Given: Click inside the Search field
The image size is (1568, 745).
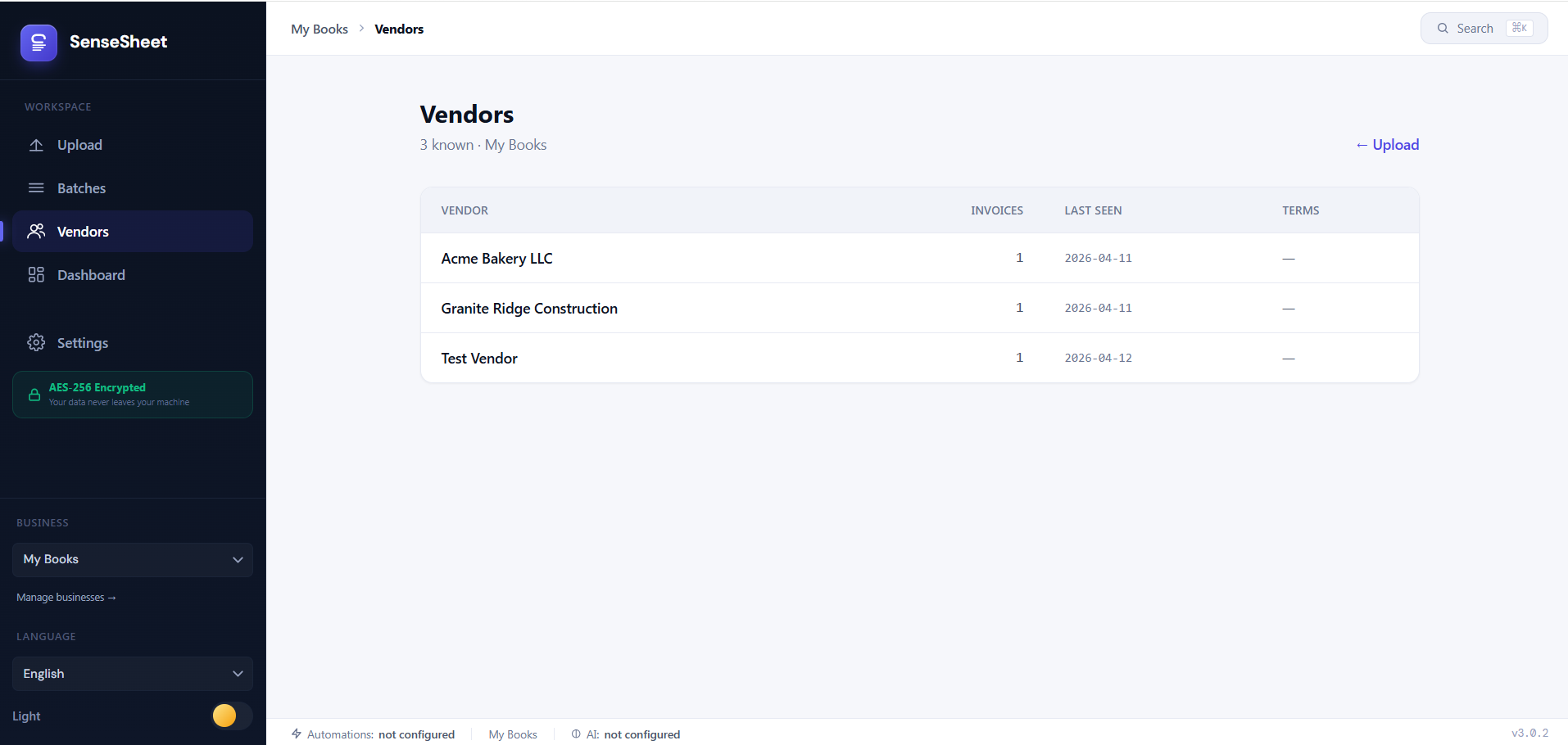Looking at the screenshot, I should pos(1475,28).
